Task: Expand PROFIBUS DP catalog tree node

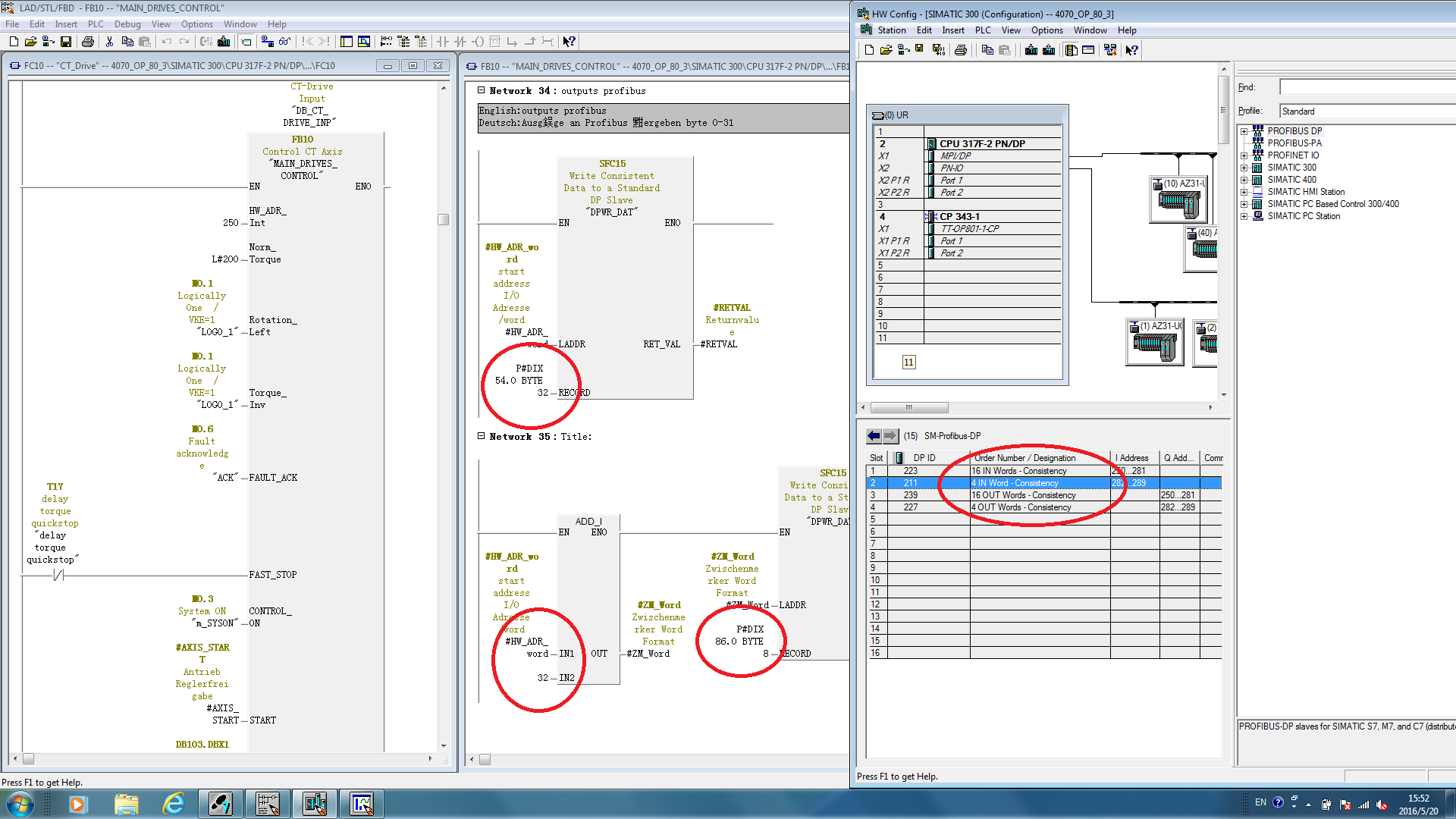Action: (1244, 131)
